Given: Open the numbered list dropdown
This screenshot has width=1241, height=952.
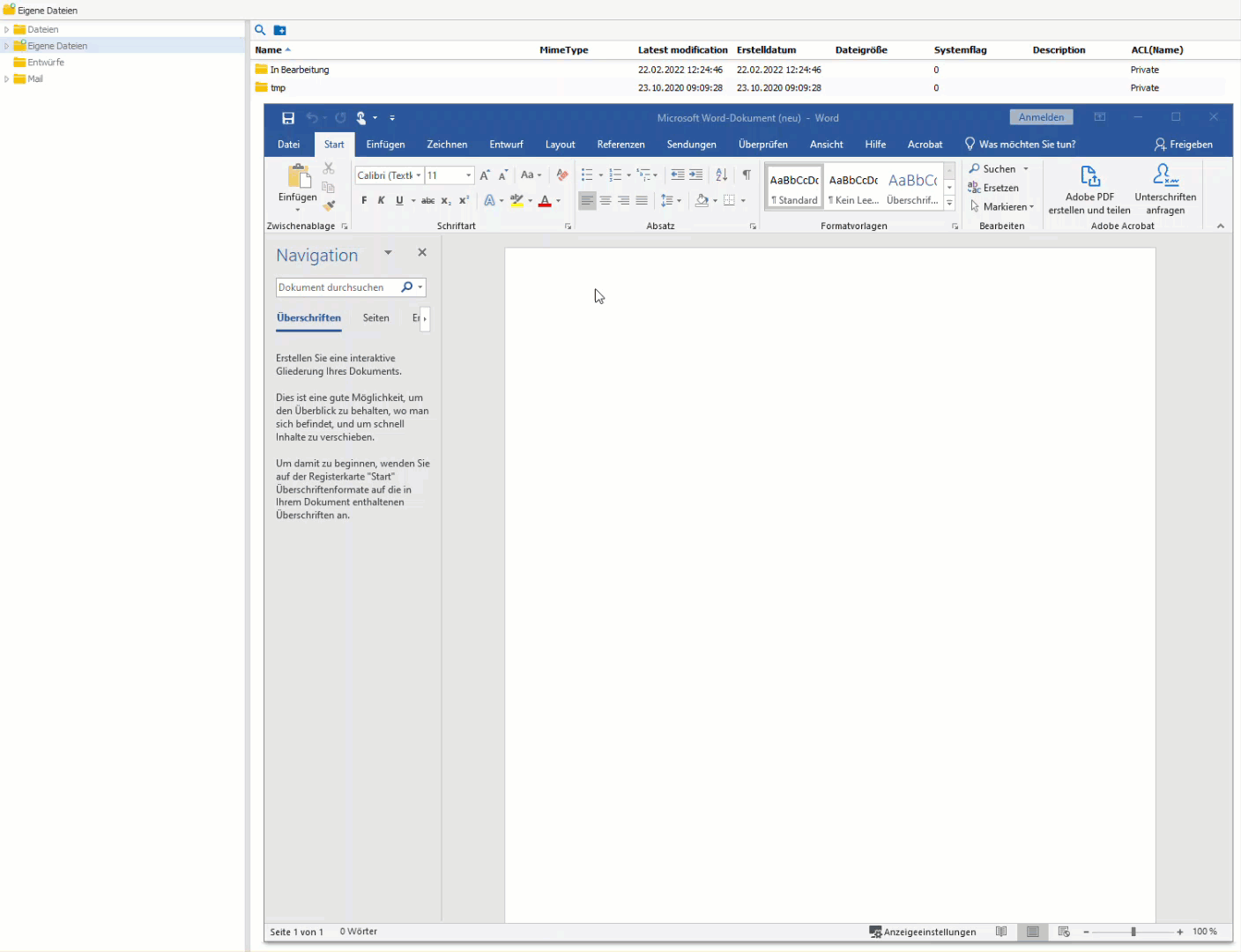Looking at the screenshot, I should pyautogui.click(x=628, y=175).
